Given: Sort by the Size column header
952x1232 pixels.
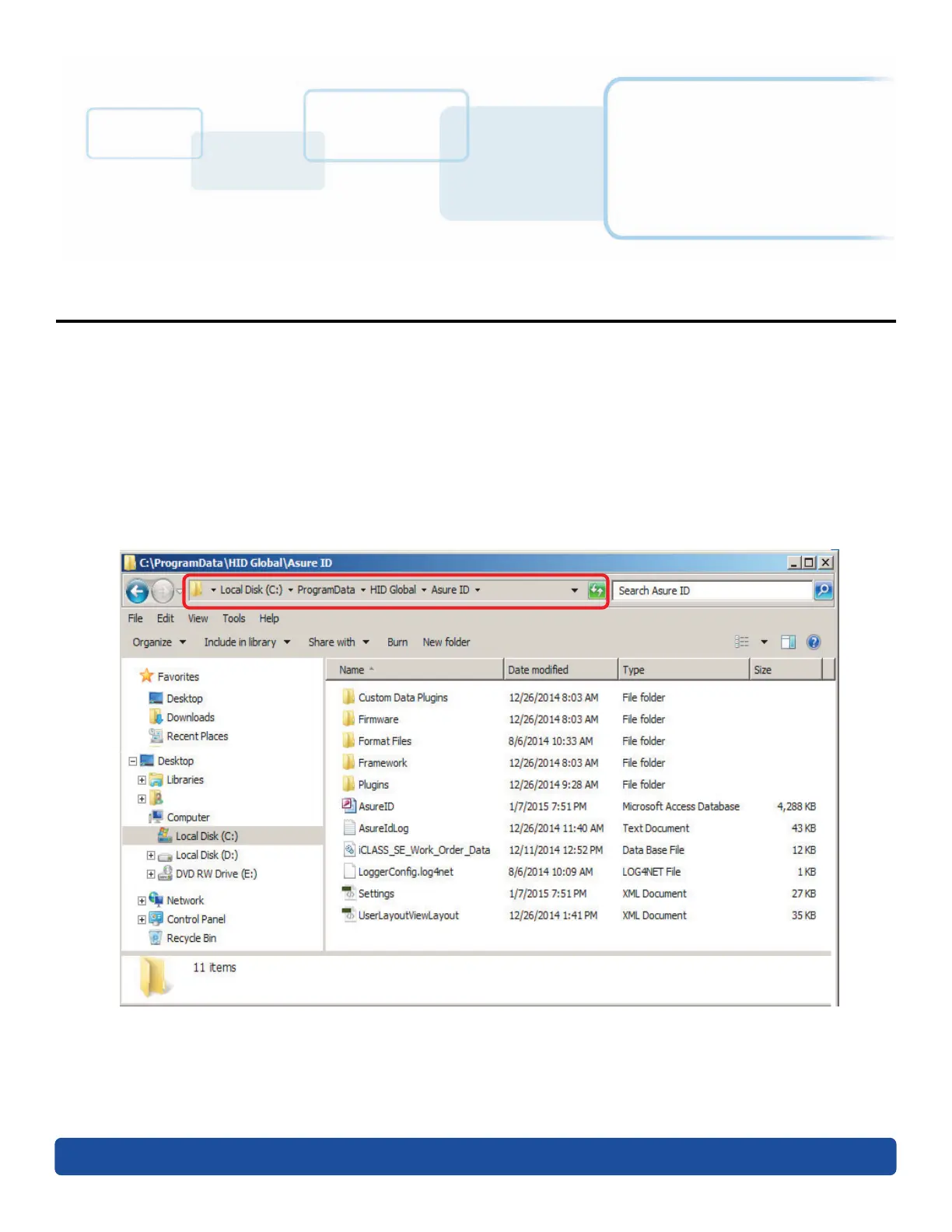Looking at the screenshot, I should click(x=786, y=670).
